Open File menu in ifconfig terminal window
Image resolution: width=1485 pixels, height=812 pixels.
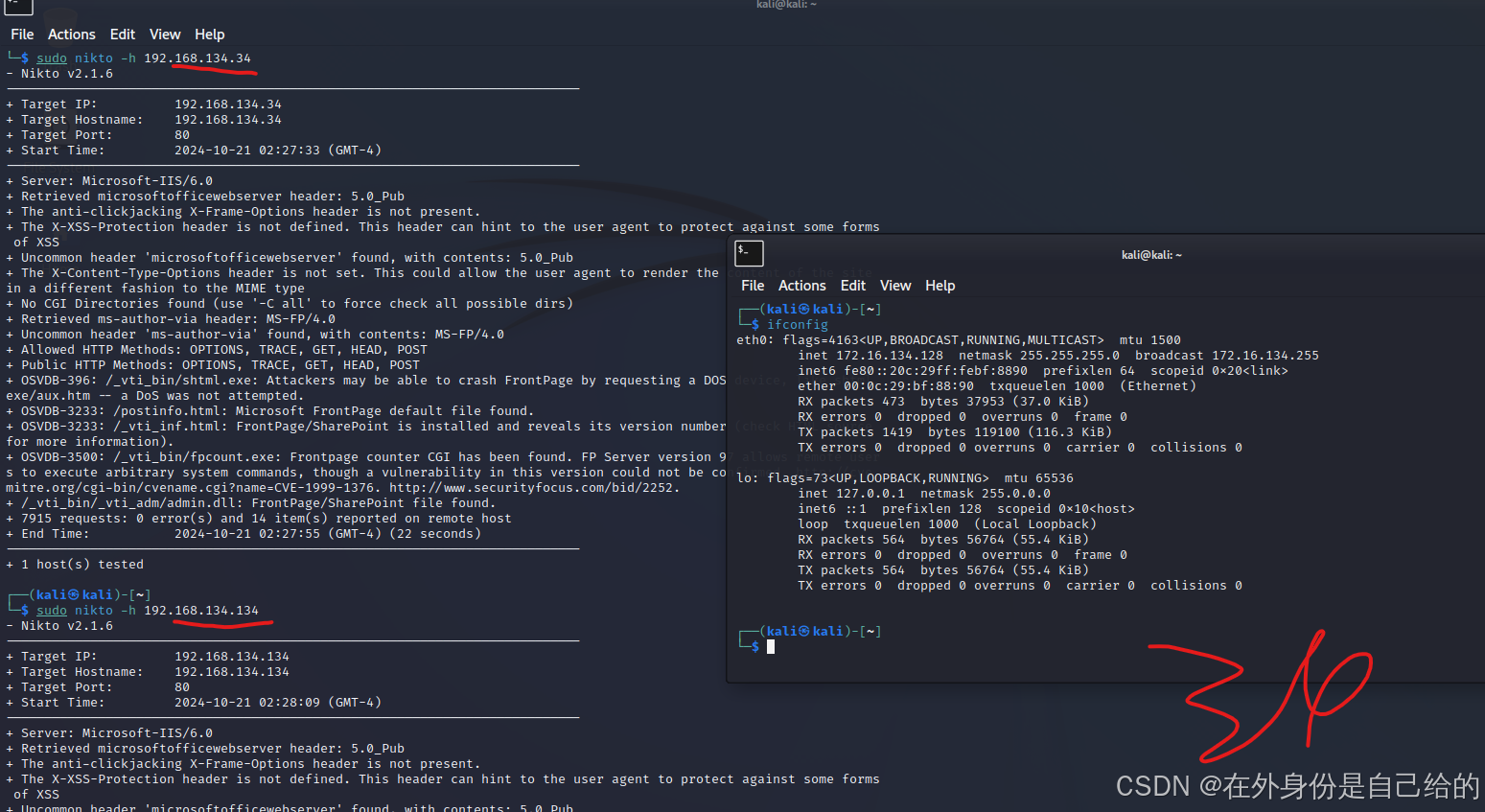tap(753, 286)
